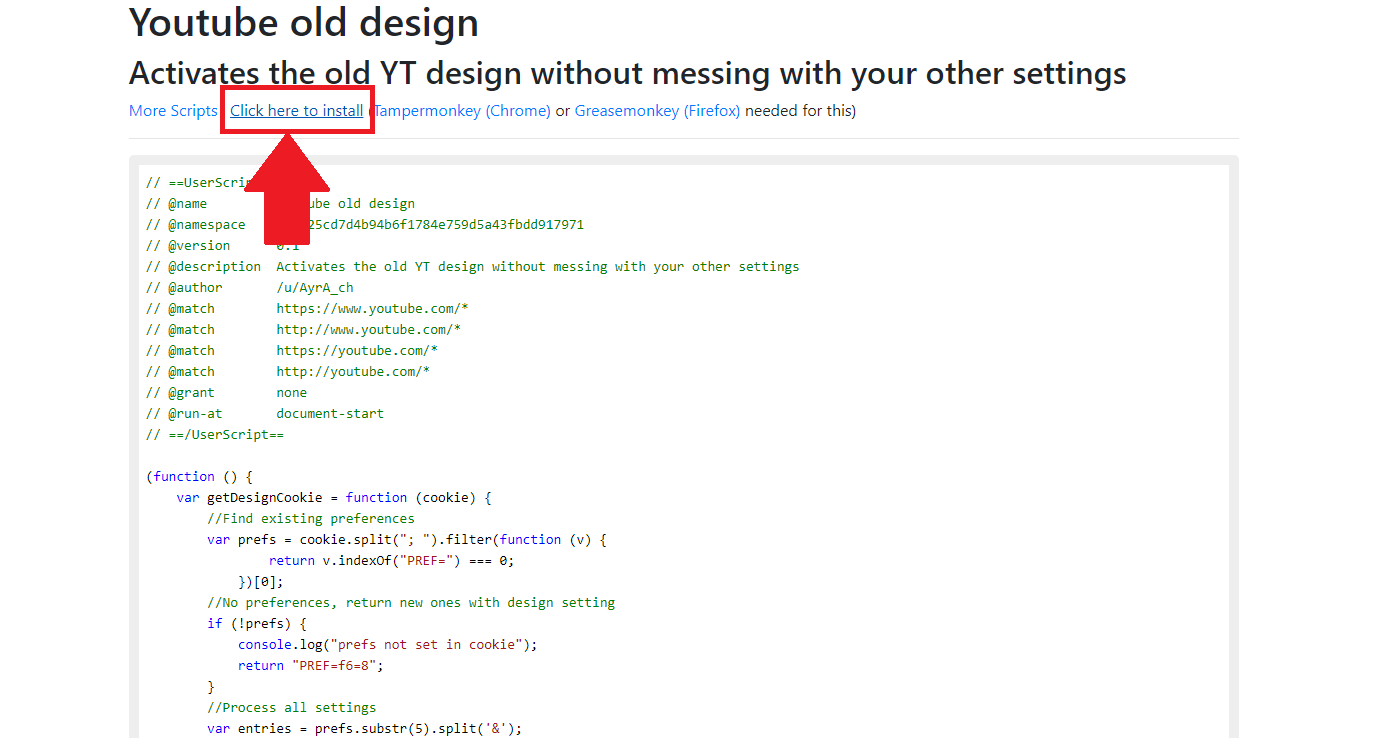
Task: Click the 'return v.indexOf("PREF=")' line
Action: tap(392, 561)
